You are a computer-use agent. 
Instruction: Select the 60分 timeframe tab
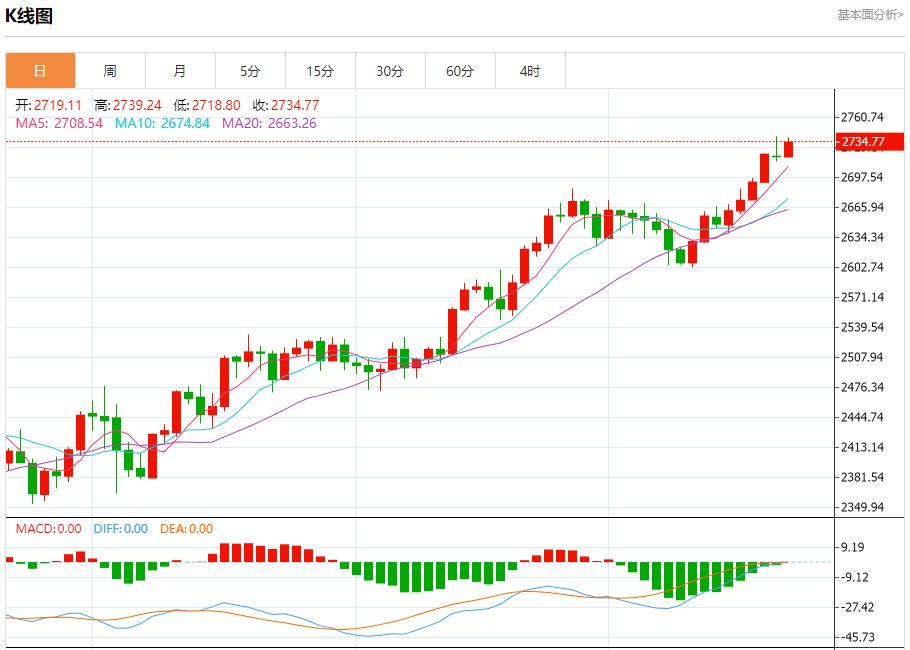coord(460,71)
